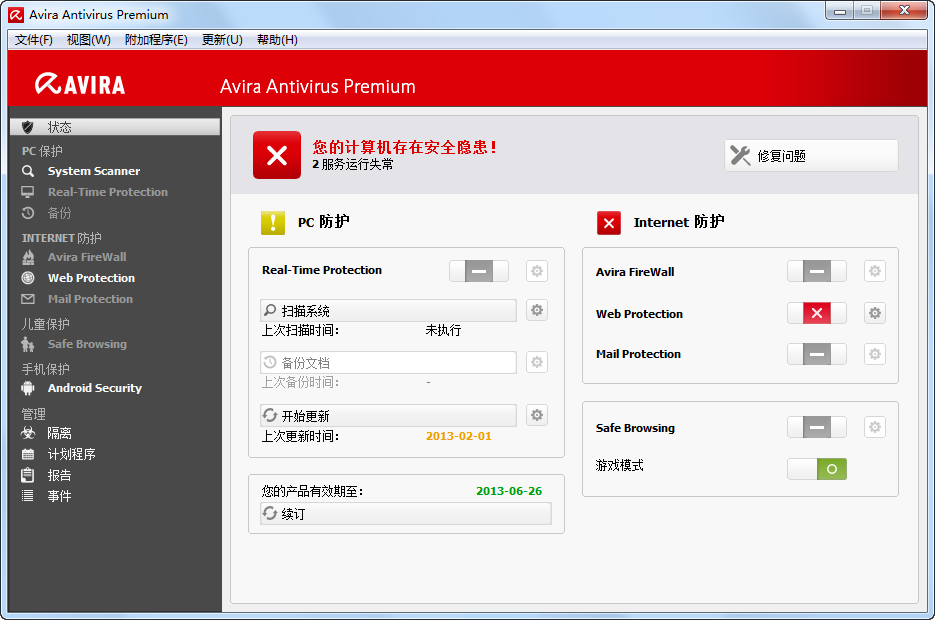Open the quarantine biohazard icon 隔离
Screen dimensions: 935x620
click(x=27, y=433)
